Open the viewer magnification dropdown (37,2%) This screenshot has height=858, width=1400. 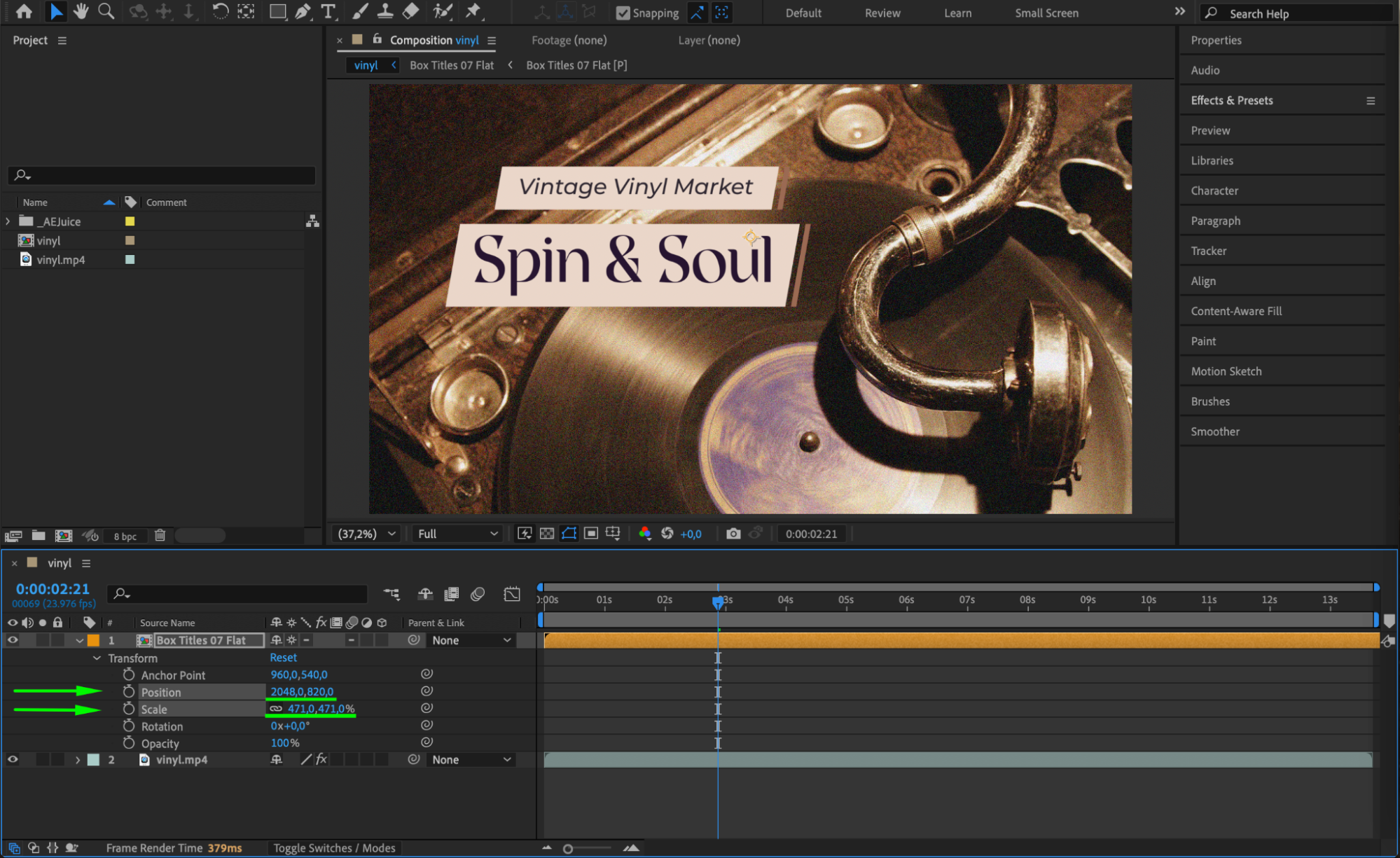pos(367,534)
